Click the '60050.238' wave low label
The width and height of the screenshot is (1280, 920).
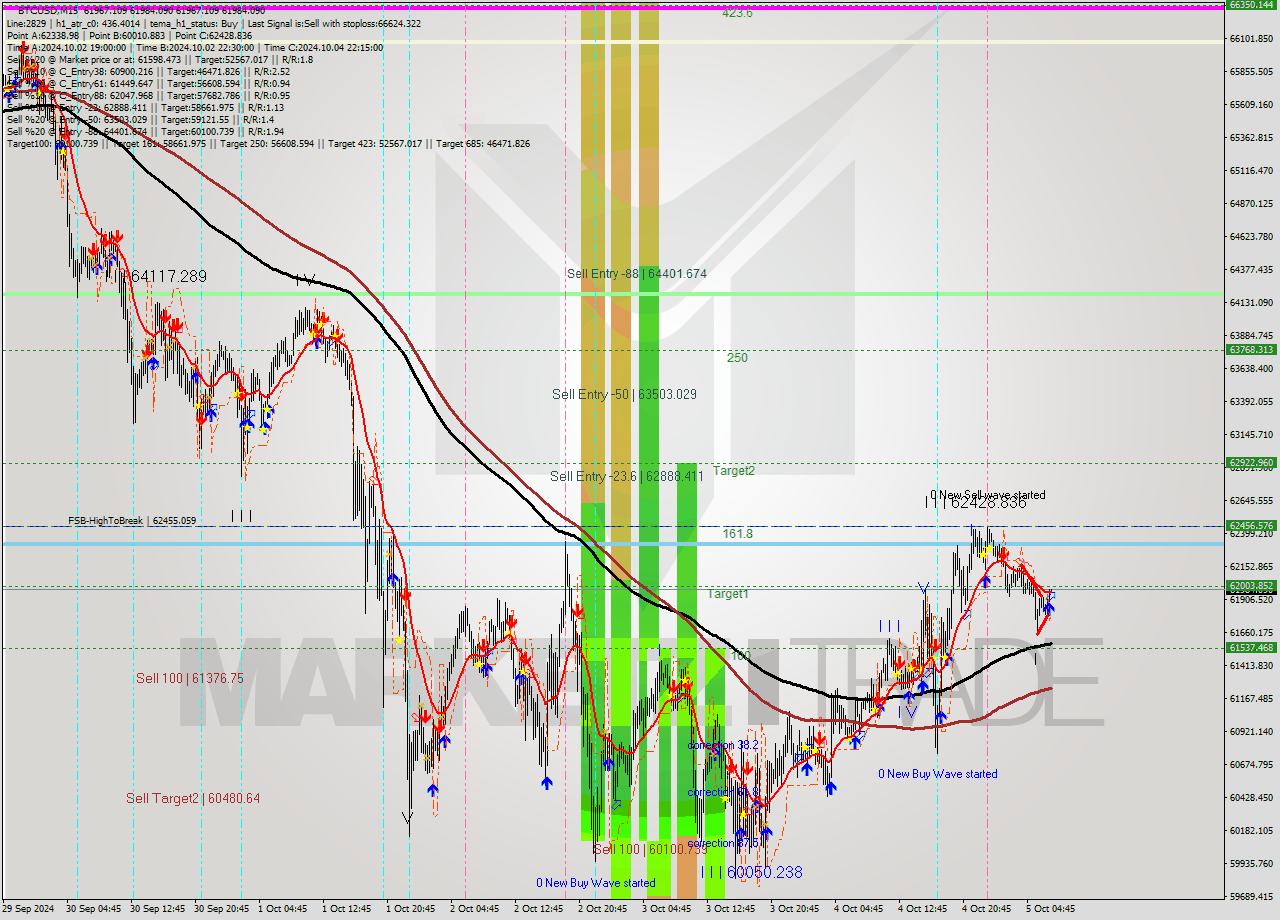coord(764,872)
